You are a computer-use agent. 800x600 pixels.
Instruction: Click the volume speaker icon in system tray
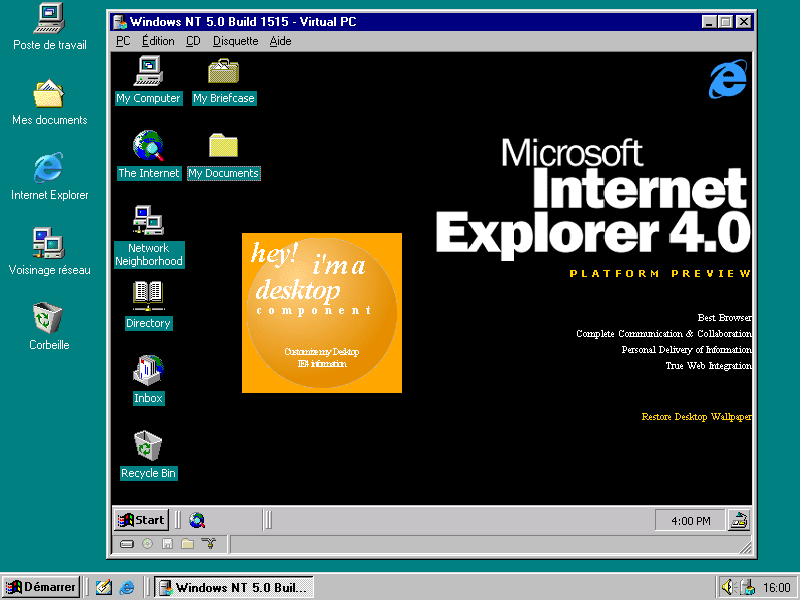point(728,587)
